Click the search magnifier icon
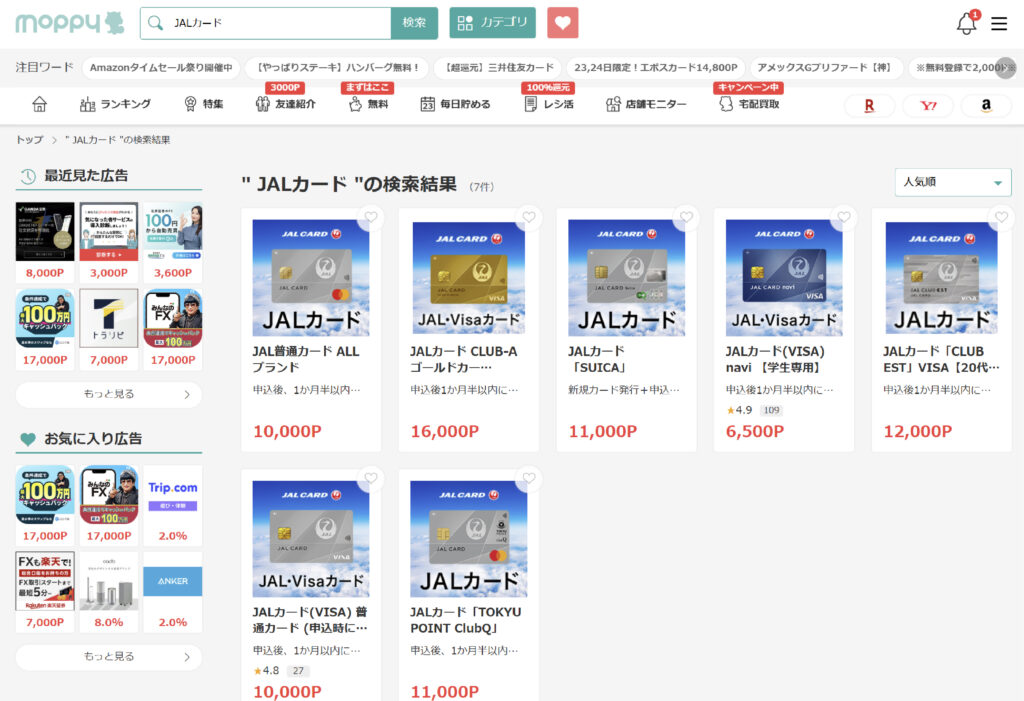The height and width of the screenshot is (701, 1024). click(x=155, y=23)
